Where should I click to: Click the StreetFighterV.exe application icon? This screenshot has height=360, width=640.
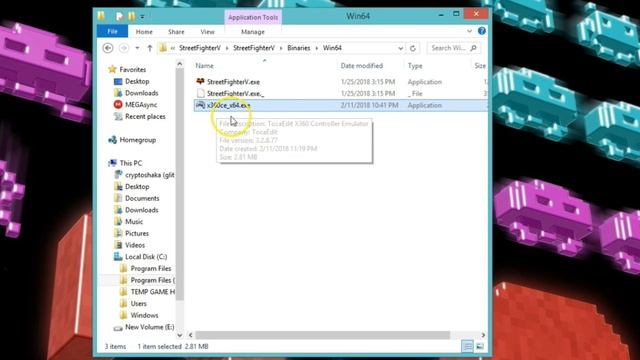click(x=200, y=81)
